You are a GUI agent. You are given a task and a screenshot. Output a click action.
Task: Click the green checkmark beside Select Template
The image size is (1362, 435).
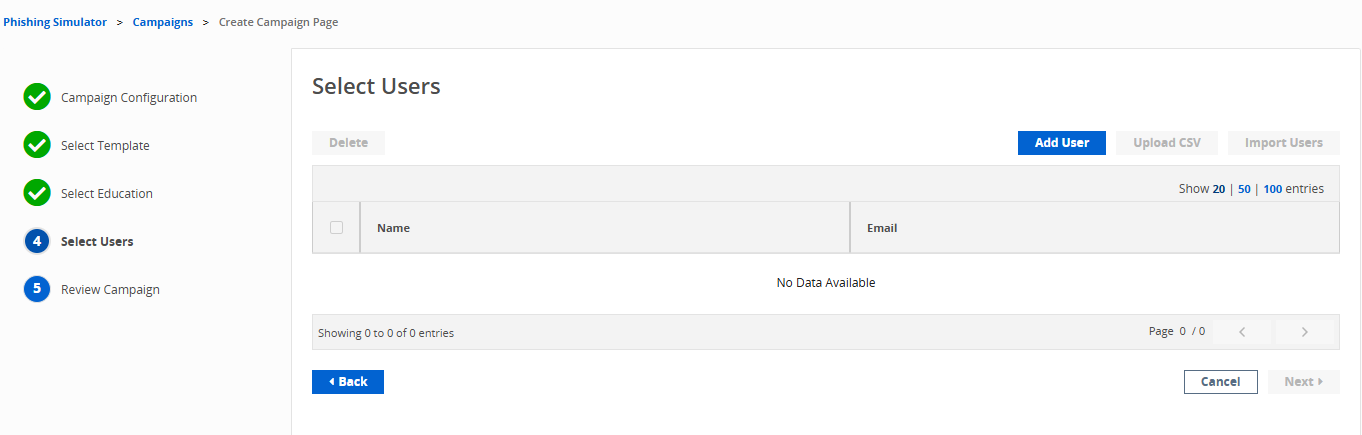(x=37, y=145)
